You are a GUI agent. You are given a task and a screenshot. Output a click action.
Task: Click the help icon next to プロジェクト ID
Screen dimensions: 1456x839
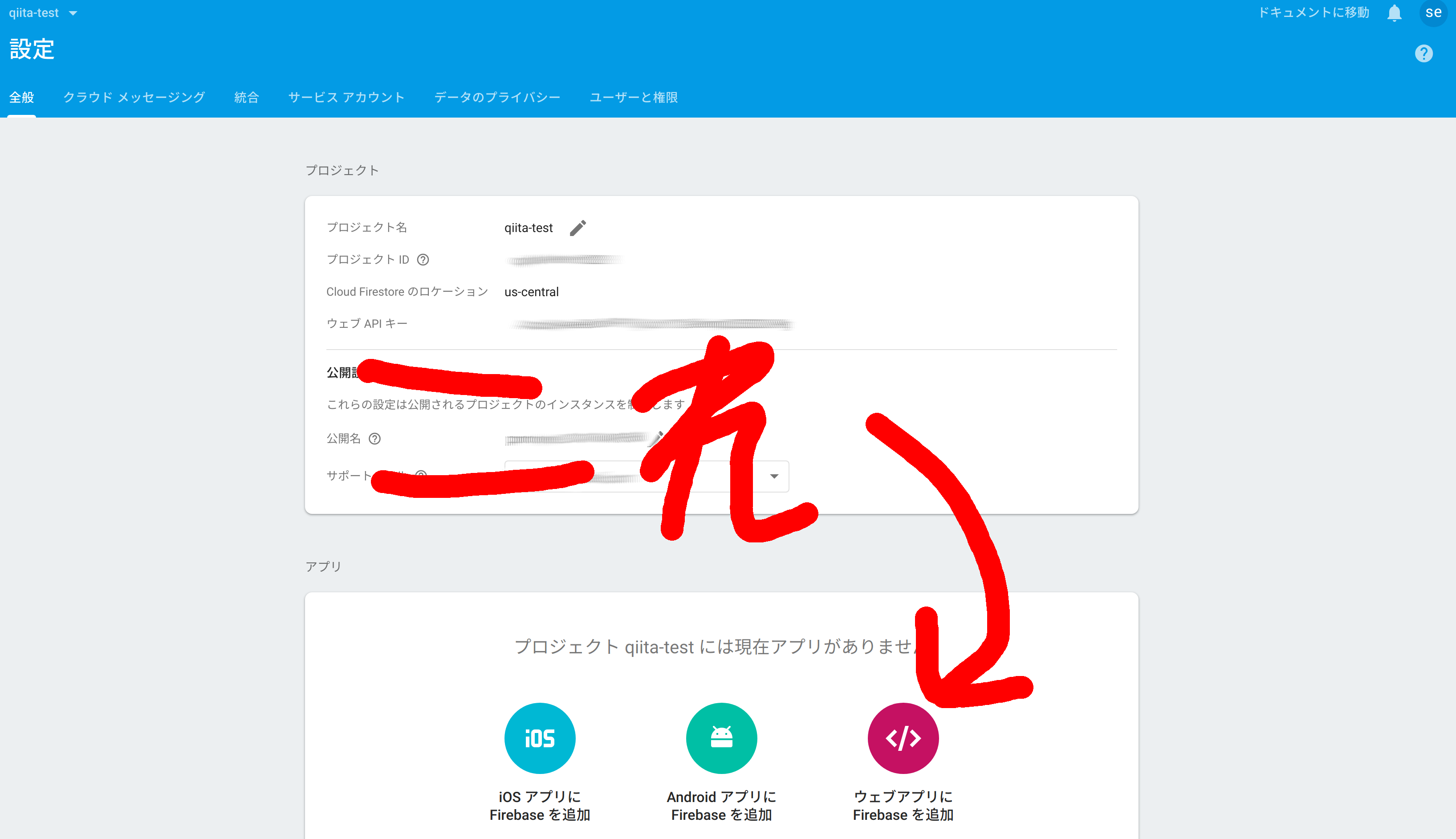point(423,260)
